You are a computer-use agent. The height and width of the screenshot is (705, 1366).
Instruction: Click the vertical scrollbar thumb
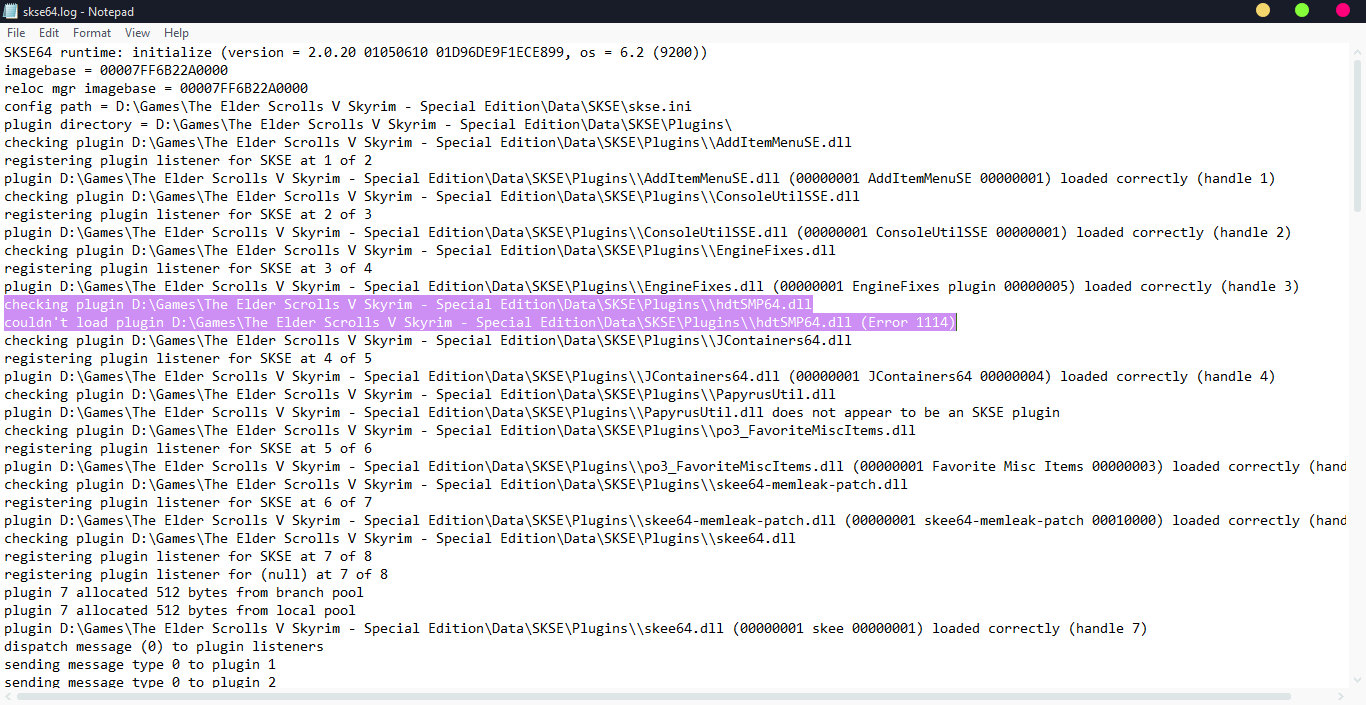[x=1357, y=135]
